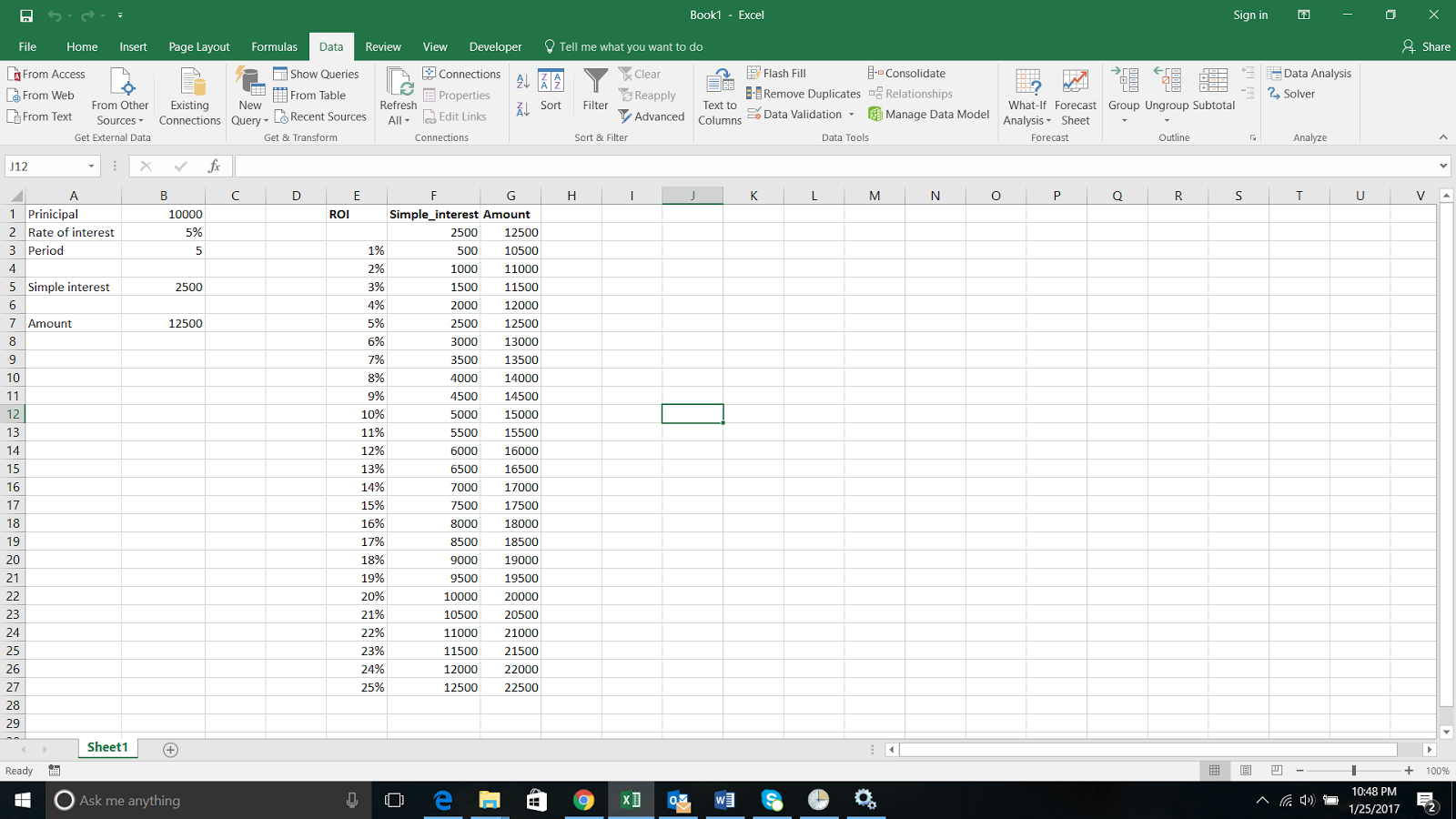Click the Data Analysis button
This screenshot has height=819, width=1456.
[1310, 73]
